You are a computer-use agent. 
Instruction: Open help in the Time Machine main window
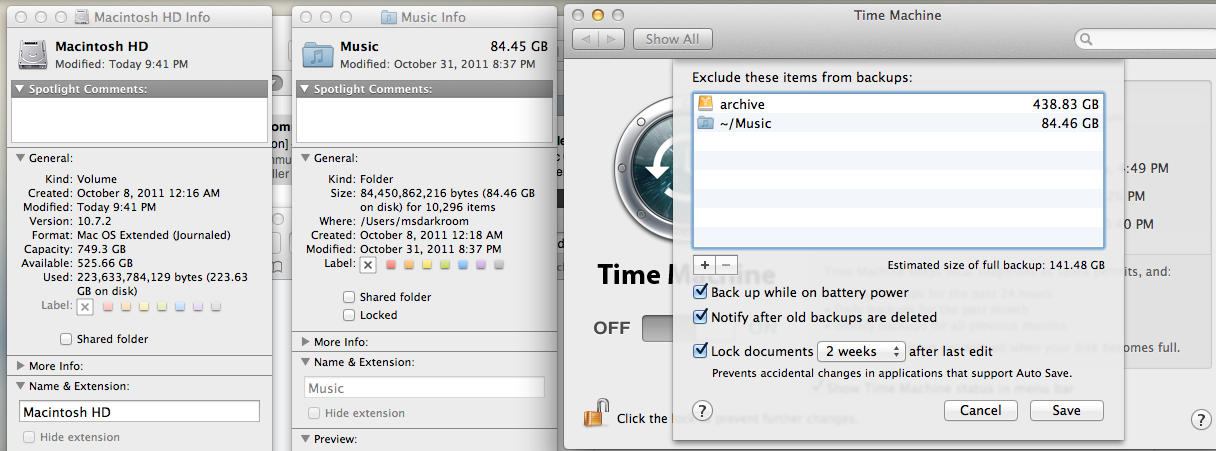click(x=1201, y=420)
